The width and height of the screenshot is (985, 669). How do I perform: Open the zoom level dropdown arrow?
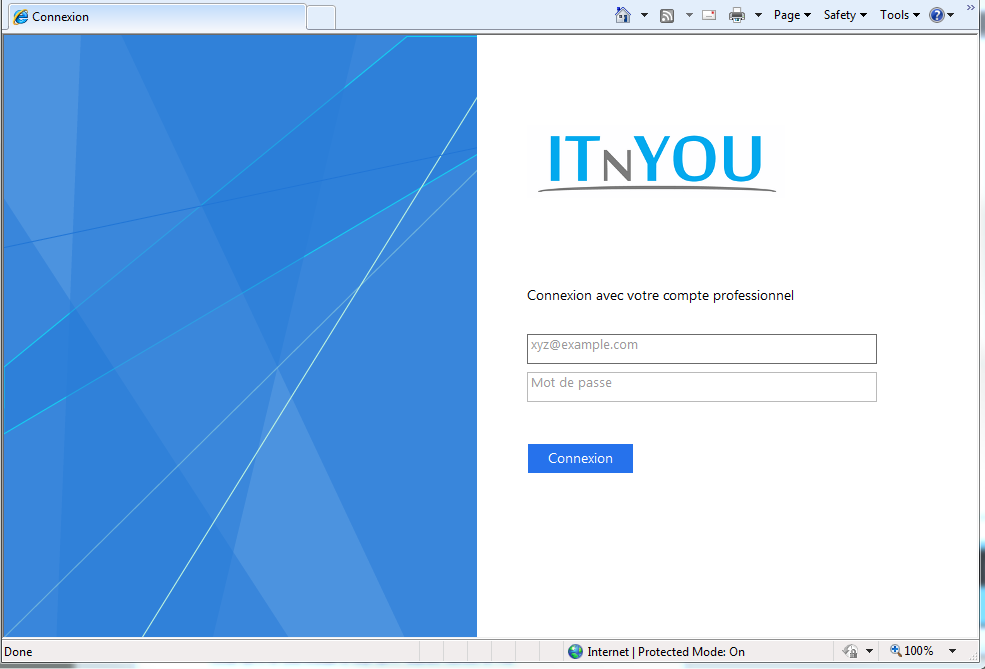pyautogui.click(x=952, y=651)
